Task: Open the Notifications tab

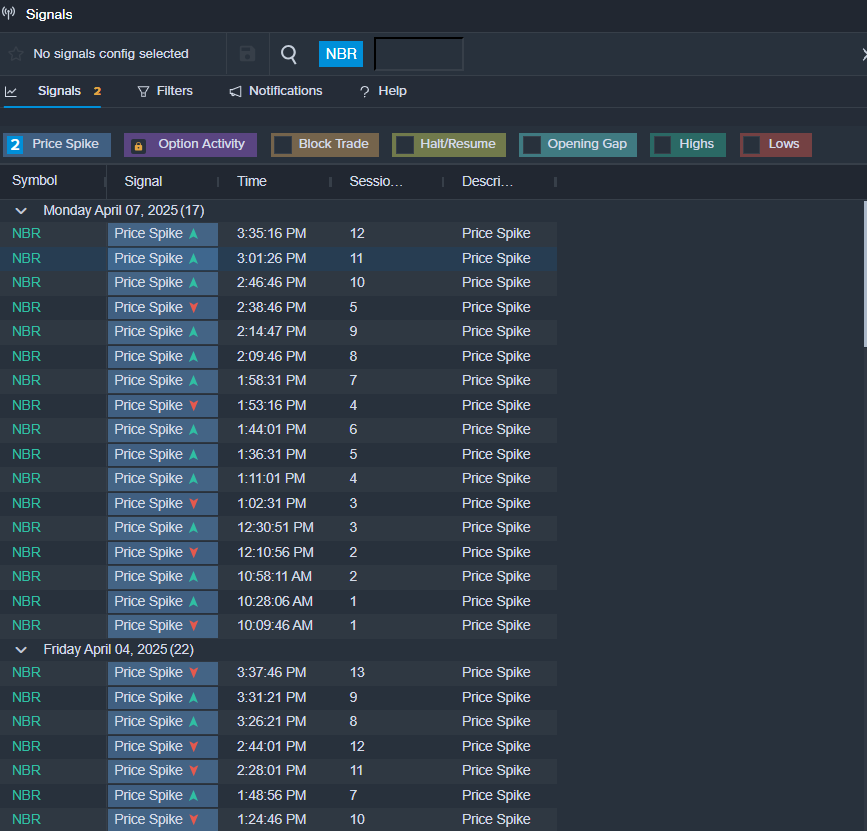Action: tap(276, 91)
